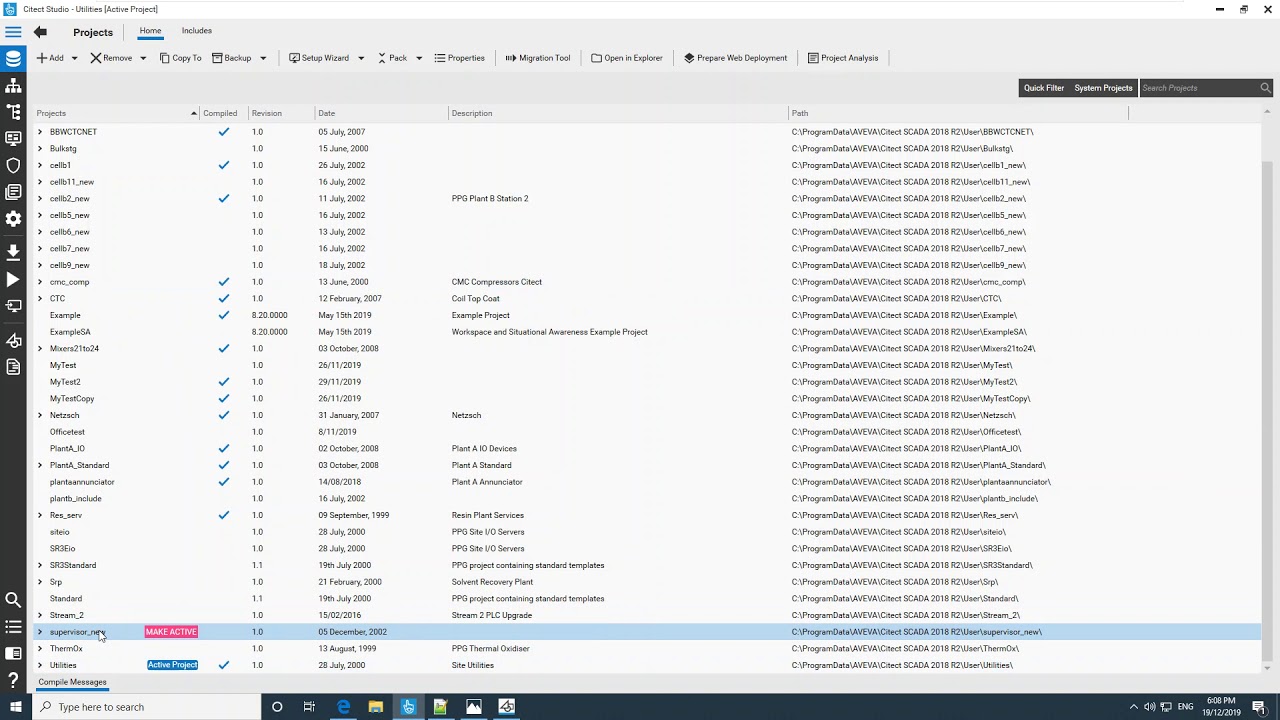Click the Compiled column header
Viewport: 1280px width, 720px height.
(x=223, y=113)
